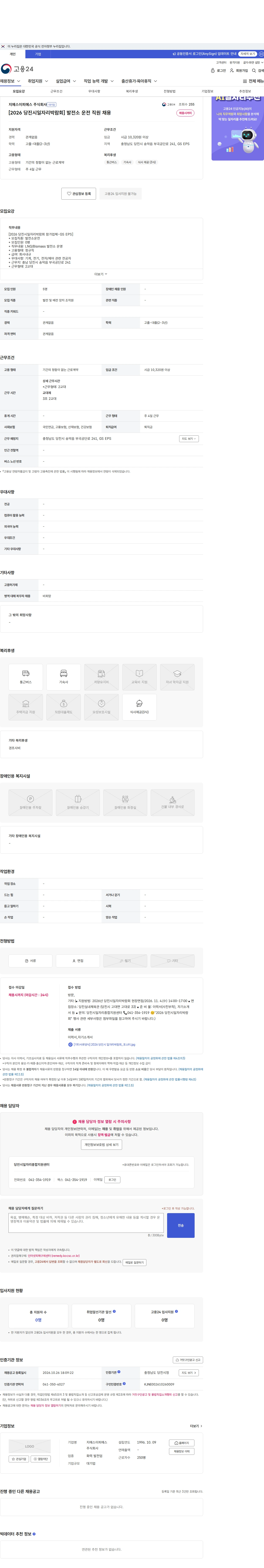Click the pause button in the top banner
264x1568 pixels.
pos(261,54)
